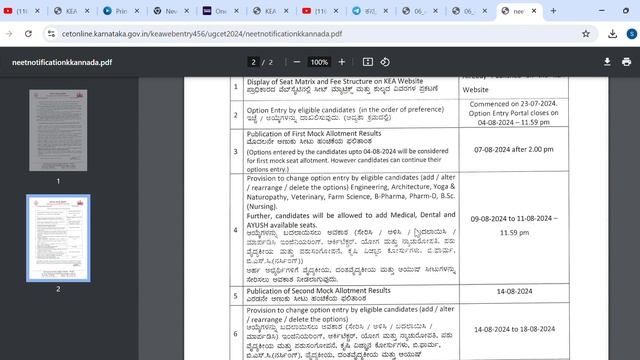Screen dimensions: 640x360
Task: Select page 1 thumbnail in sidebar
Action: point(58,130)
